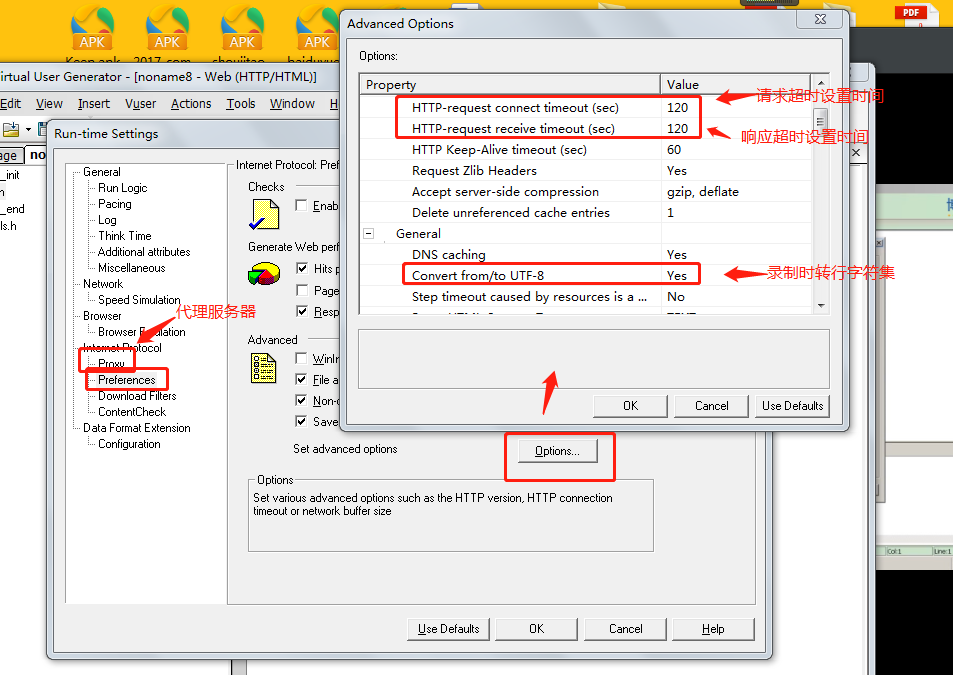
Task: Open the Keep.apk desktop icon
Action: pos(92,33)
